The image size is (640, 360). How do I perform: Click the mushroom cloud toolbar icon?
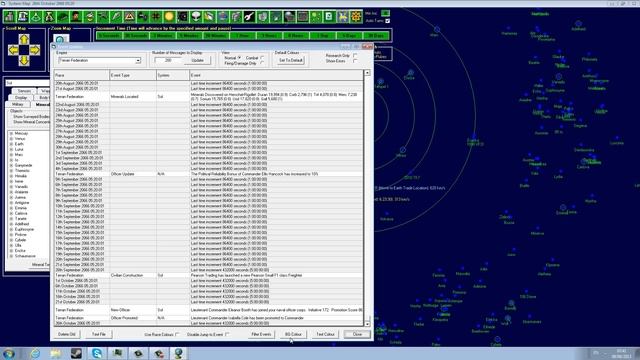[196, 17]
